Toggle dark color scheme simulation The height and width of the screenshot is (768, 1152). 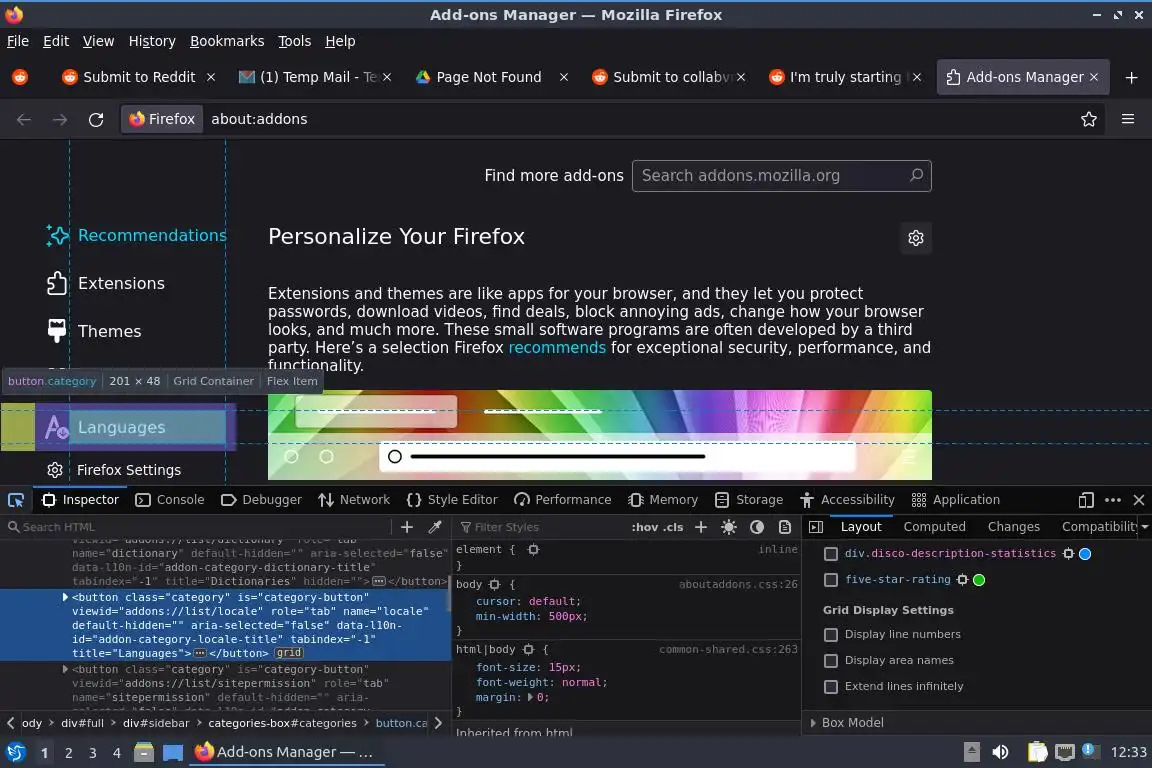click(757, 527)
